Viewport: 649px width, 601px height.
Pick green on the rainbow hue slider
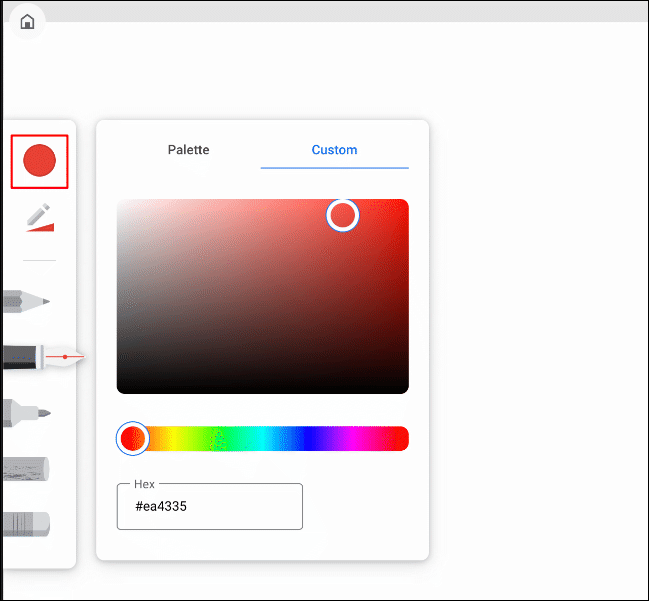point(222,438)
